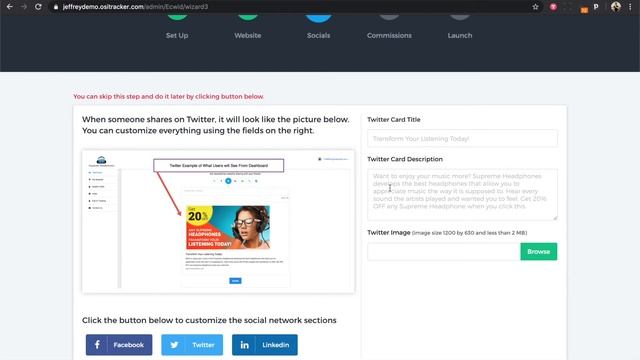The height and width of the screenshot is (360, 640).
Task: Click the green Browse button
Action: pos(538,251)
